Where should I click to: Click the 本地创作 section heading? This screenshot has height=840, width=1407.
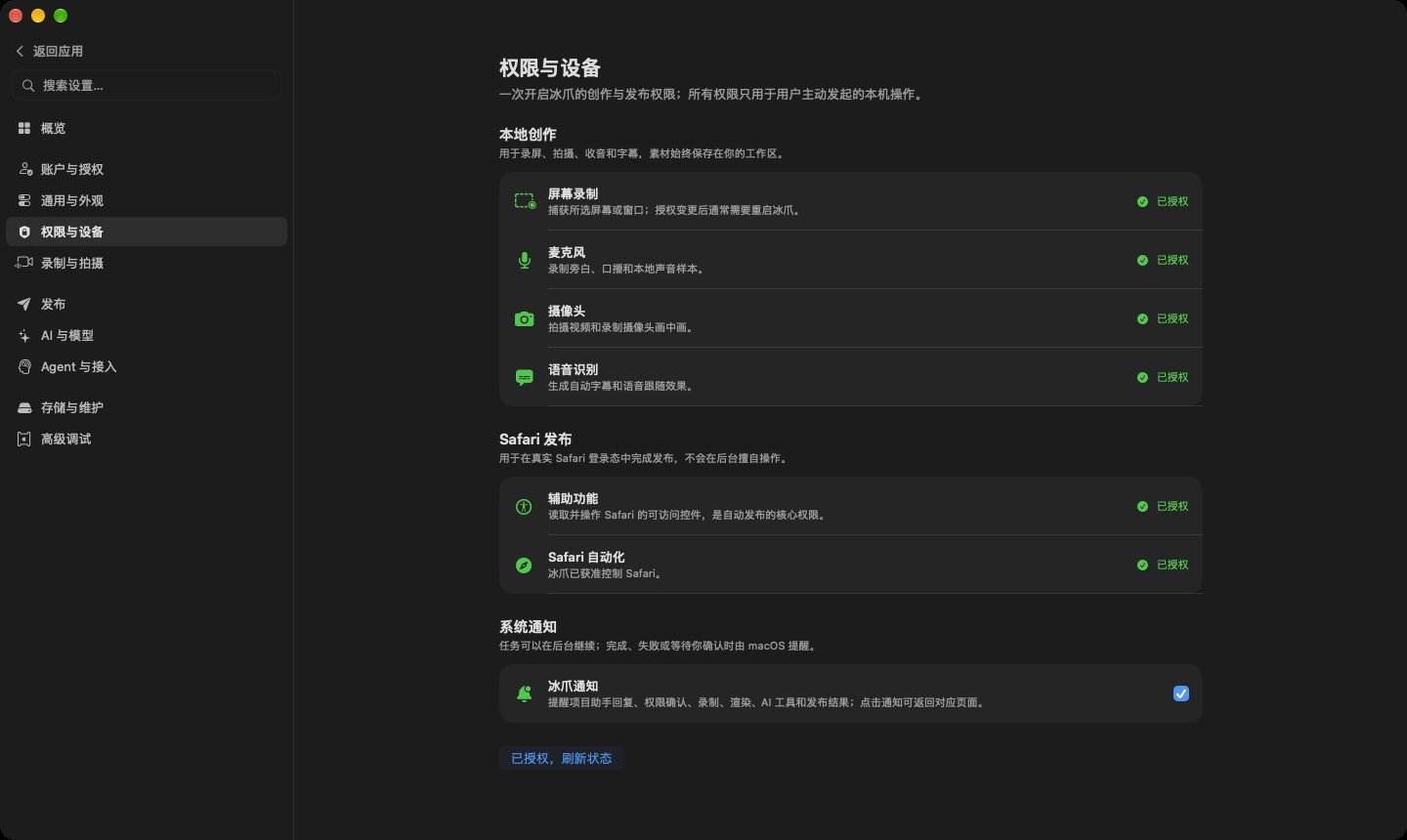coord(528,135)
